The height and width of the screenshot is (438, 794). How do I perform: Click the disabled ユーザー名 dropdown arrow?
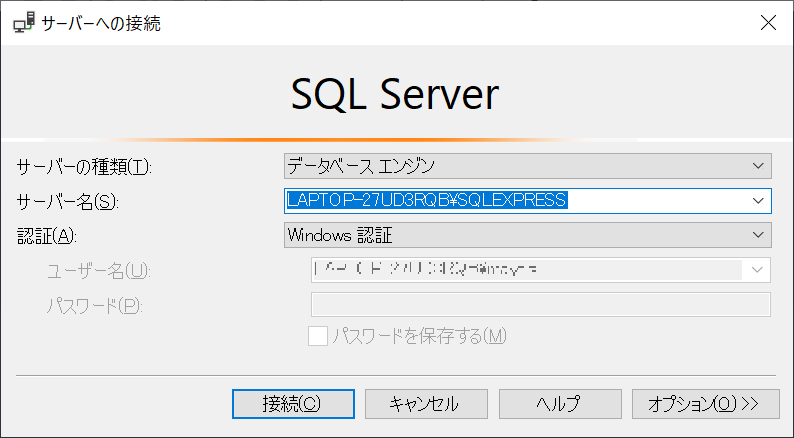pyautogui.click(x=757, y=270)
